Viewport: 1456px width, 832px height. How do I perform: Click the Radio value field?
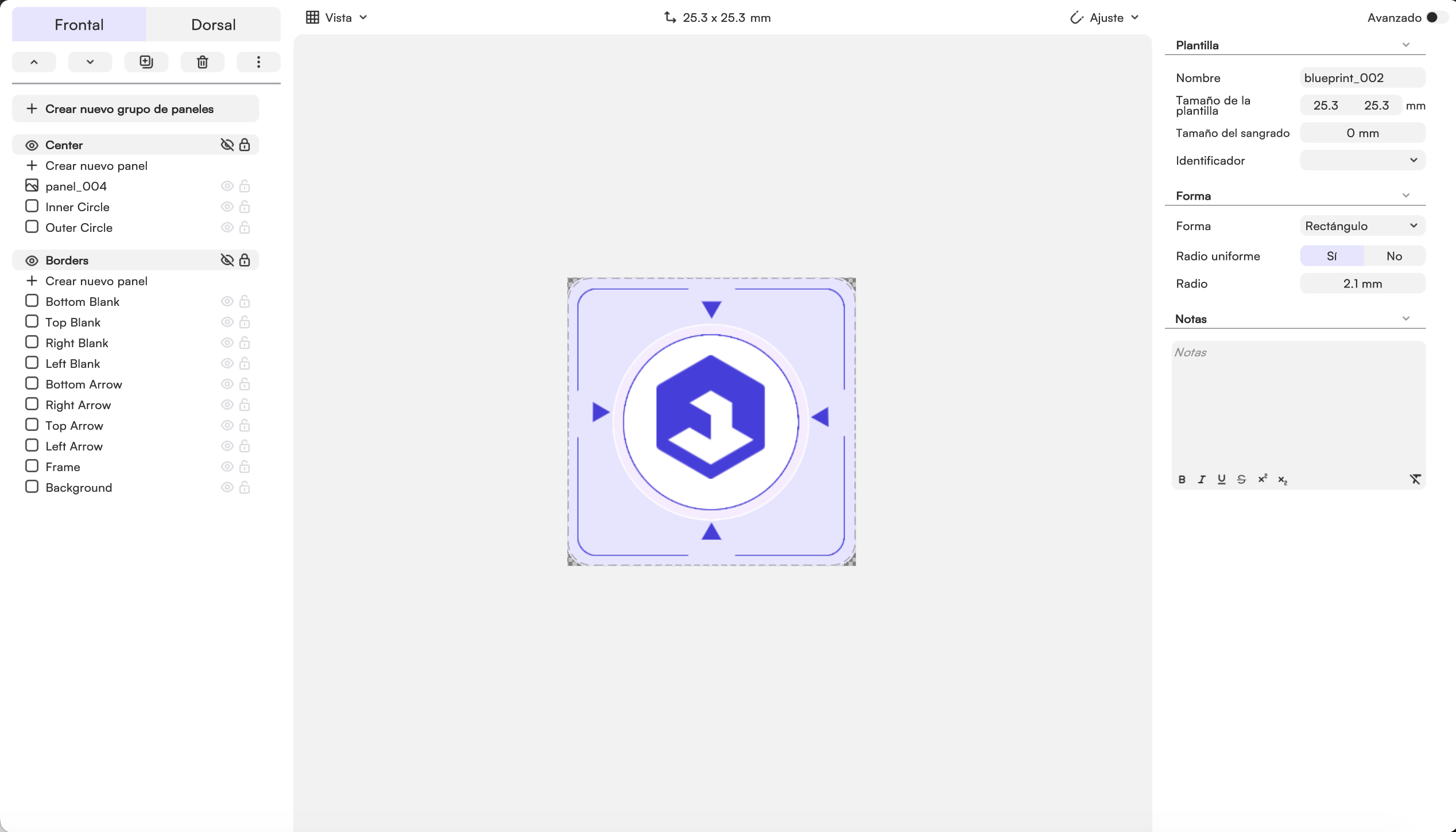coord(1362,283)
